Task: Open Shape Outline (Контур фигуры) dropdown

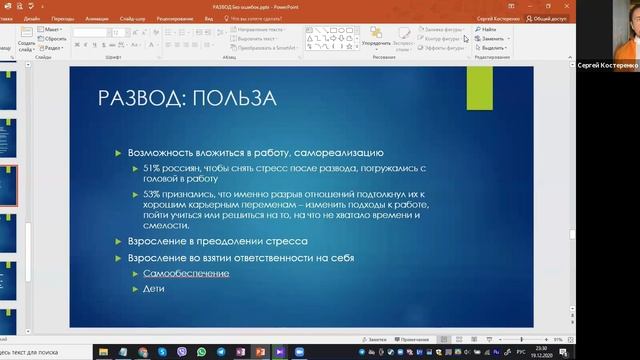Action: pyautogui.click(x=439, y=39)
